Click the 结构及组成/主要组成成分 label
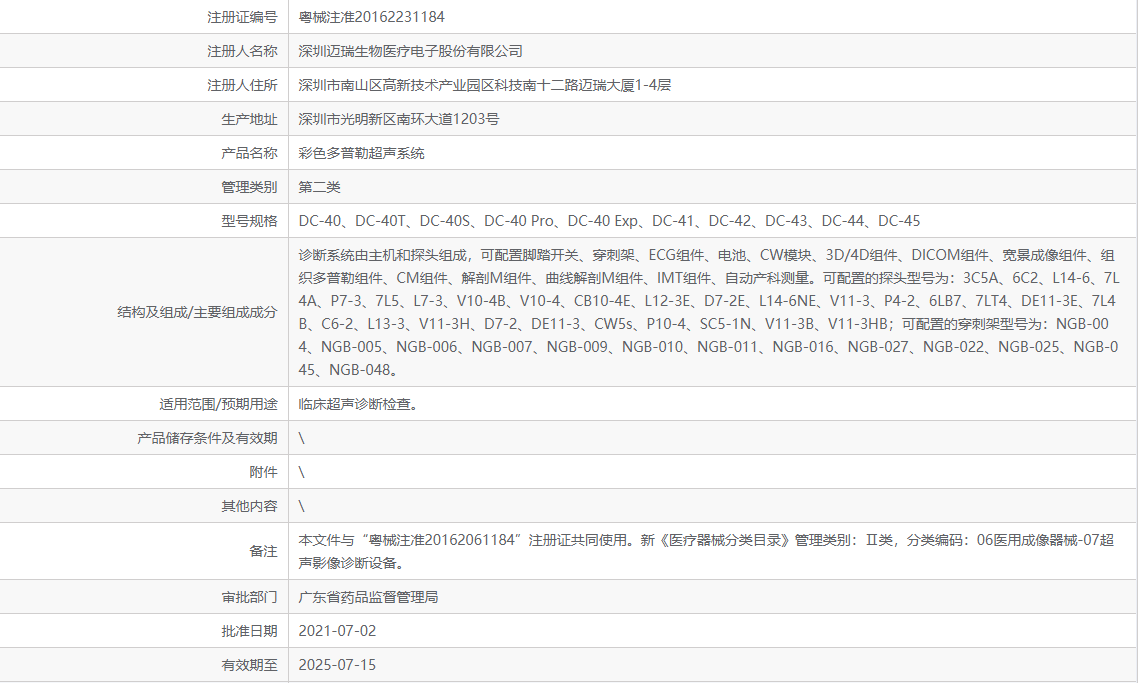 (197, 312)
